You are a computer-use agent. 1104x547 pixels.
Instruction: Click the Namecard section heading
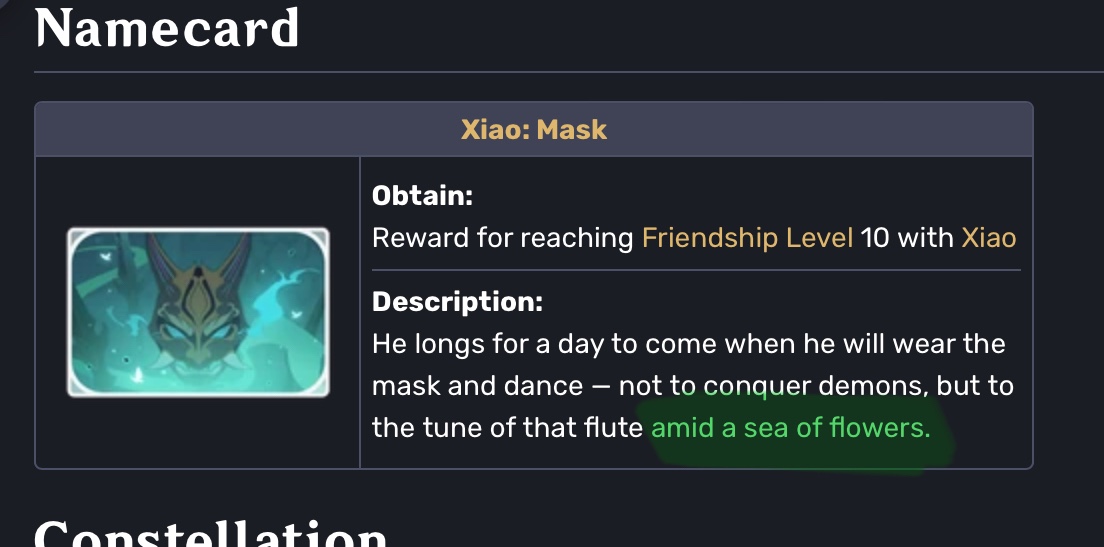point(167,28)
